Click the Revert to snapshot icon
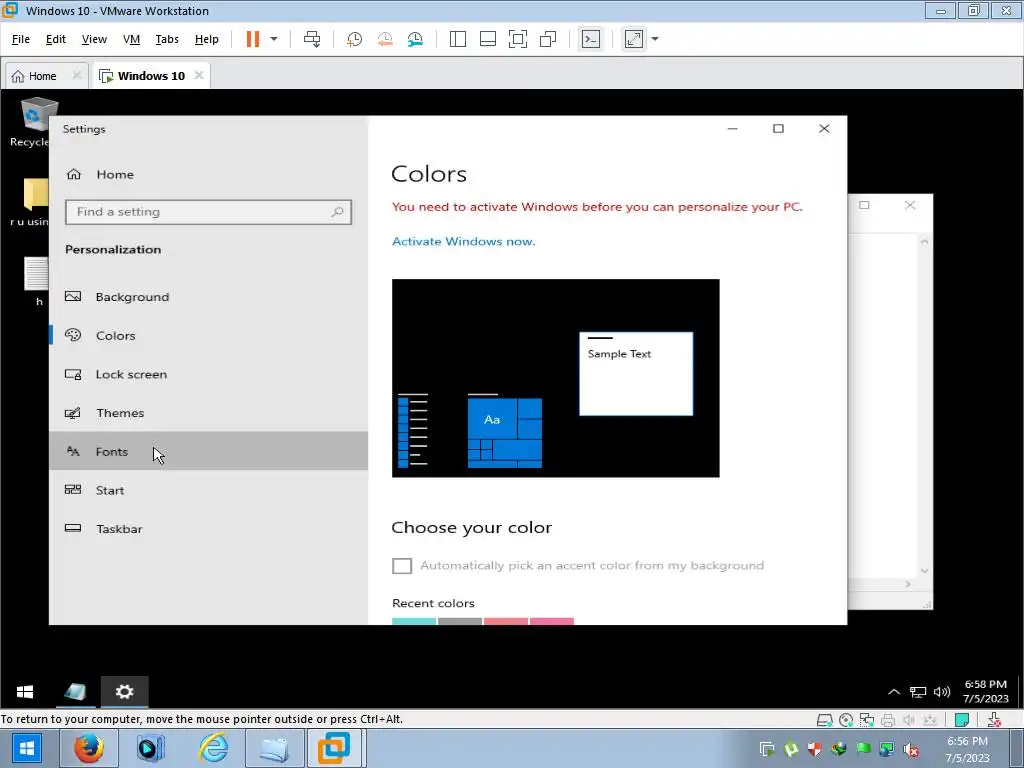This screenshot has width=1024, height=768. (x=385, y=39)
